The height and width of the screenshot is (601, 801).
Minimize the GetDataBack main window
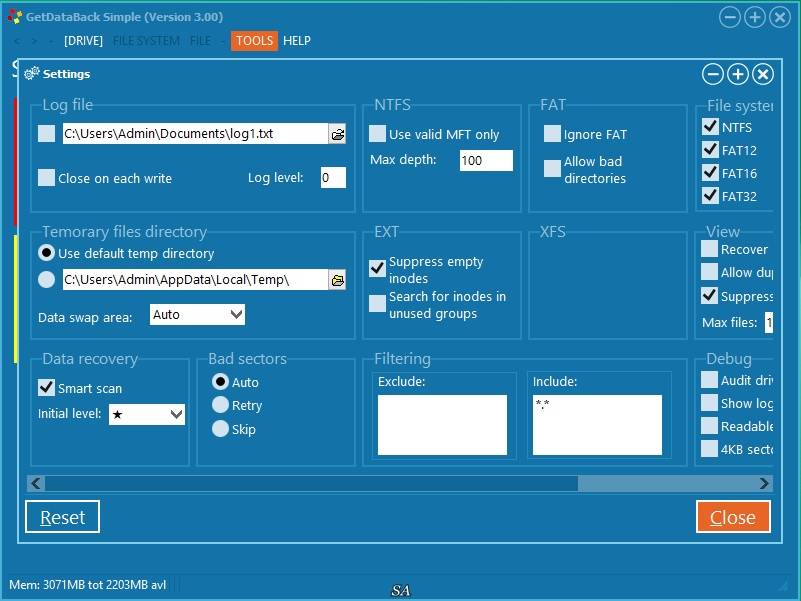tap(729, 17)
